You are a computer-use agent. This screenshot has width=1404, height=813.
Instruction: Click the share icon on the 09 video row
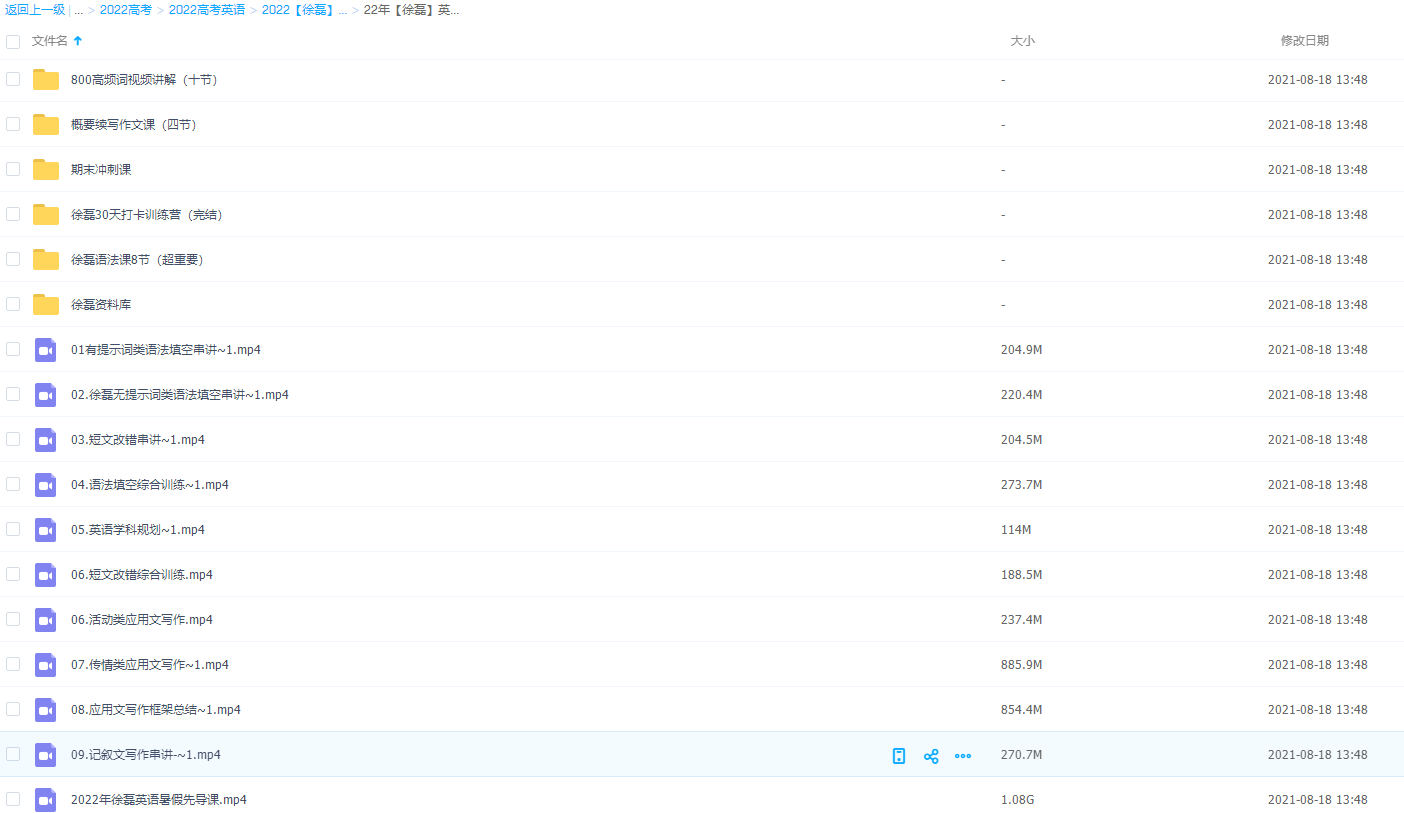931,756
